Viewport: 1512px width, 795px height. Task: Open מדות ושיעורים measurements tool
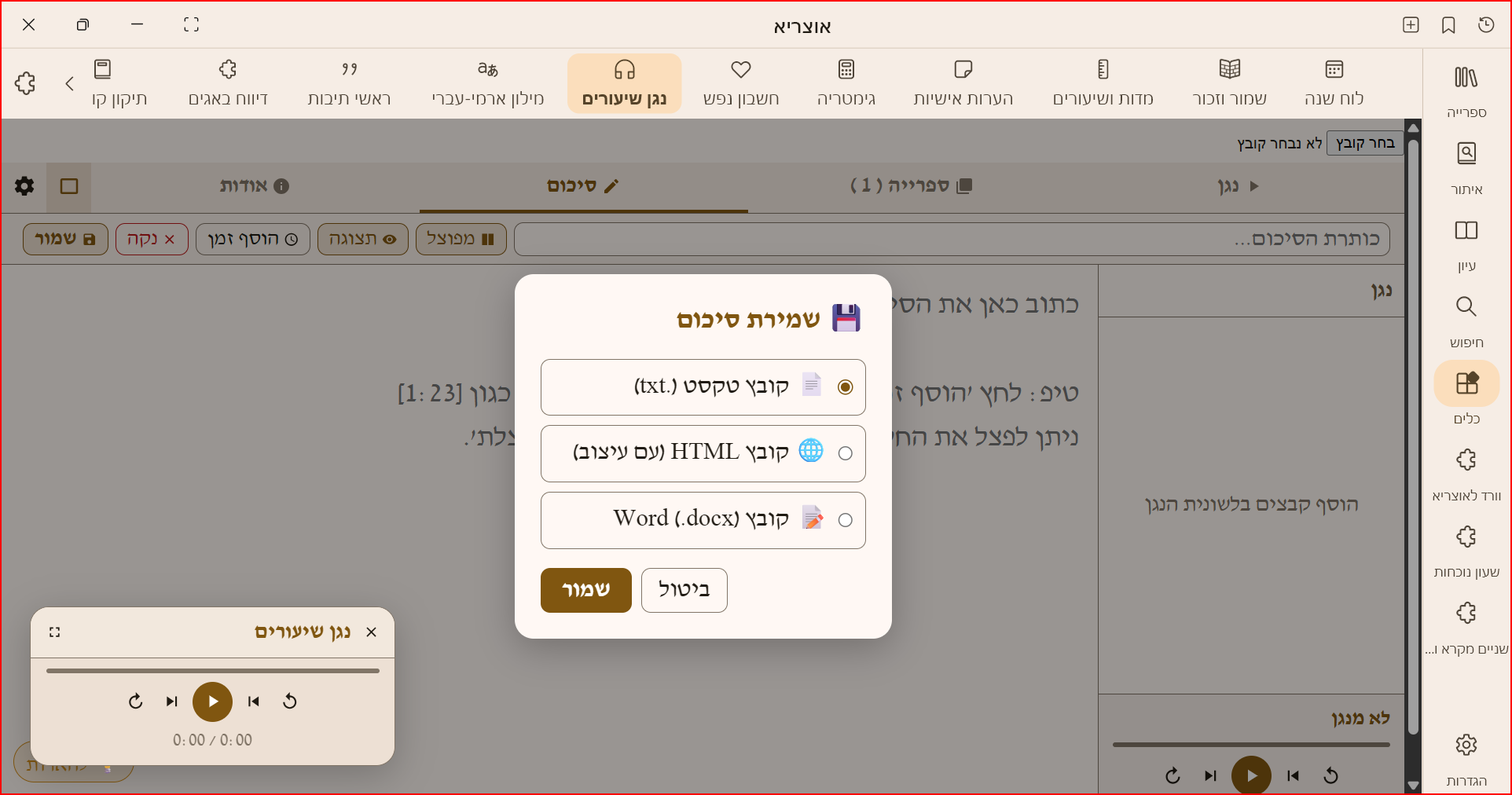click(x=1103, y=83)
